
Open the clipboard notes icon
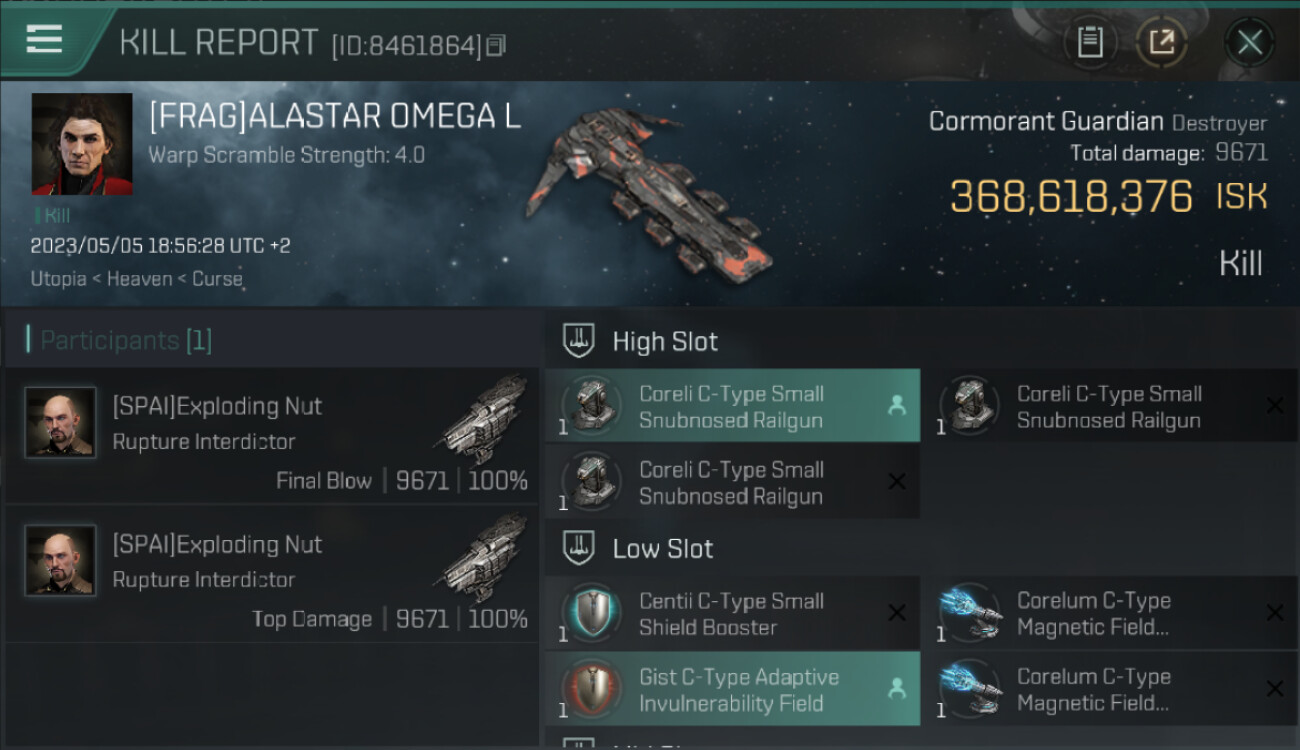pos(1090,42)
